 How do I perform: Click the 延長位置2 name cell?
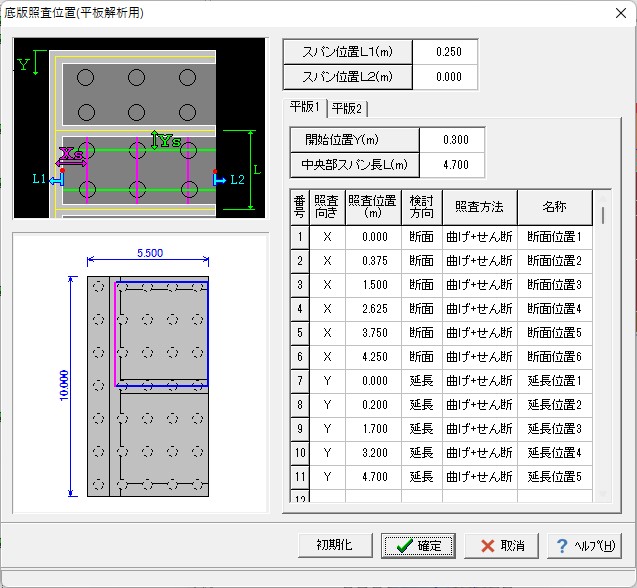[555, 405]
